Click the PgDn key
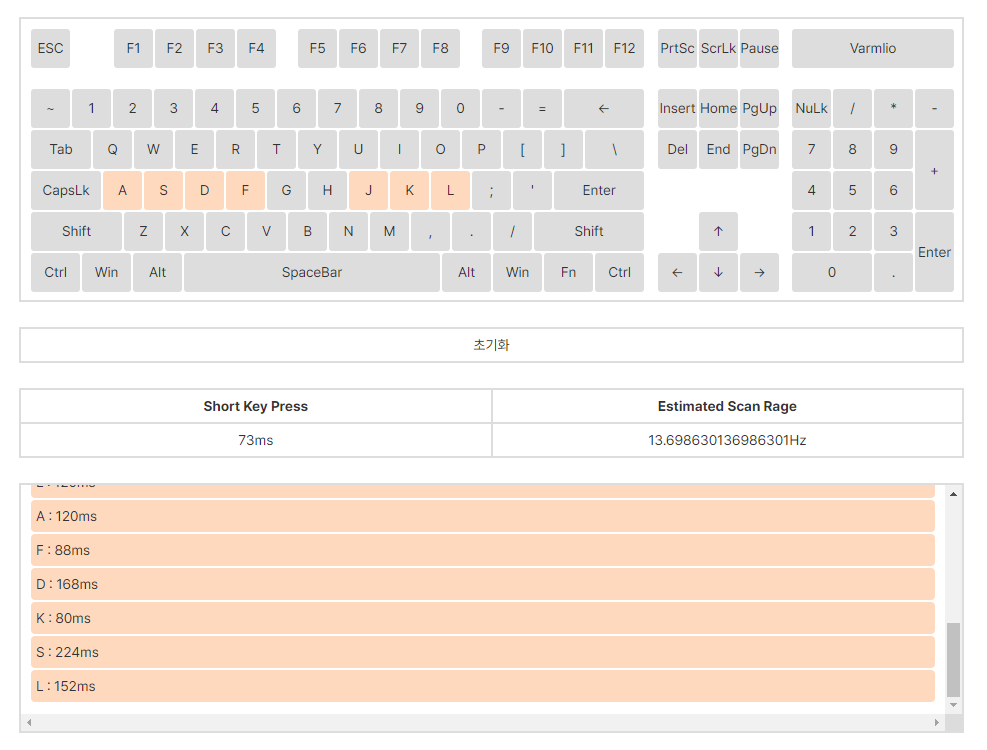 coord(759,149)
